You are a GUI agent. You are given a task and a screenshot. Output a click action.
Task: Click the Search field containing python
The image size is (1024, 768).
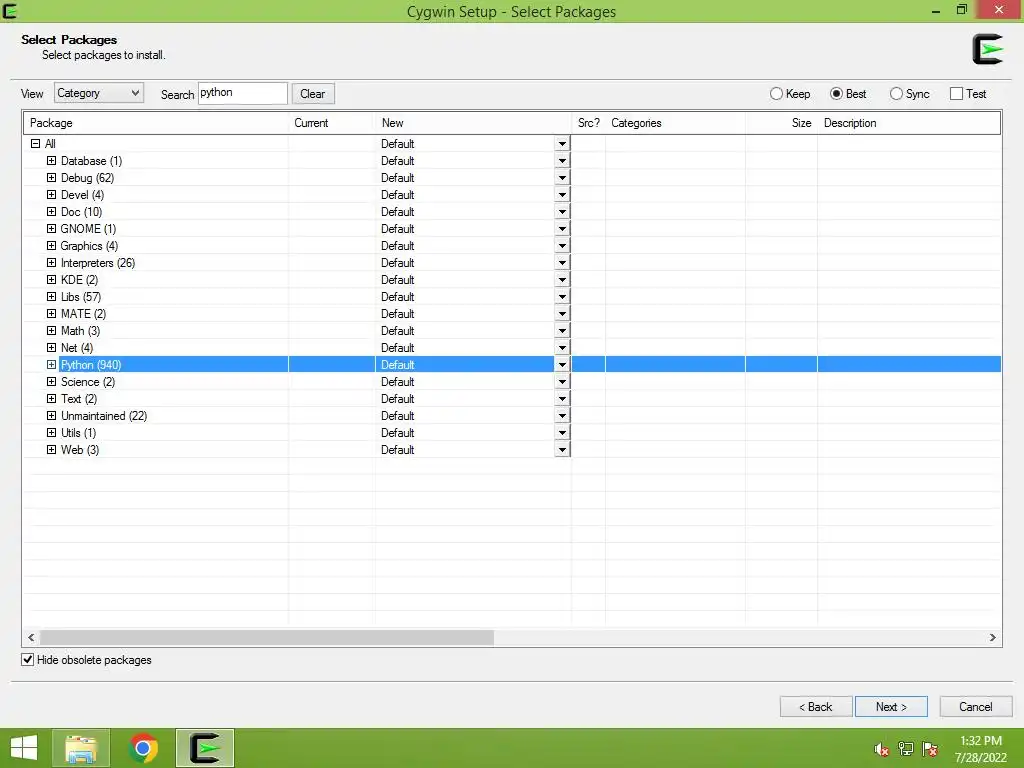(x=242, y=93)
